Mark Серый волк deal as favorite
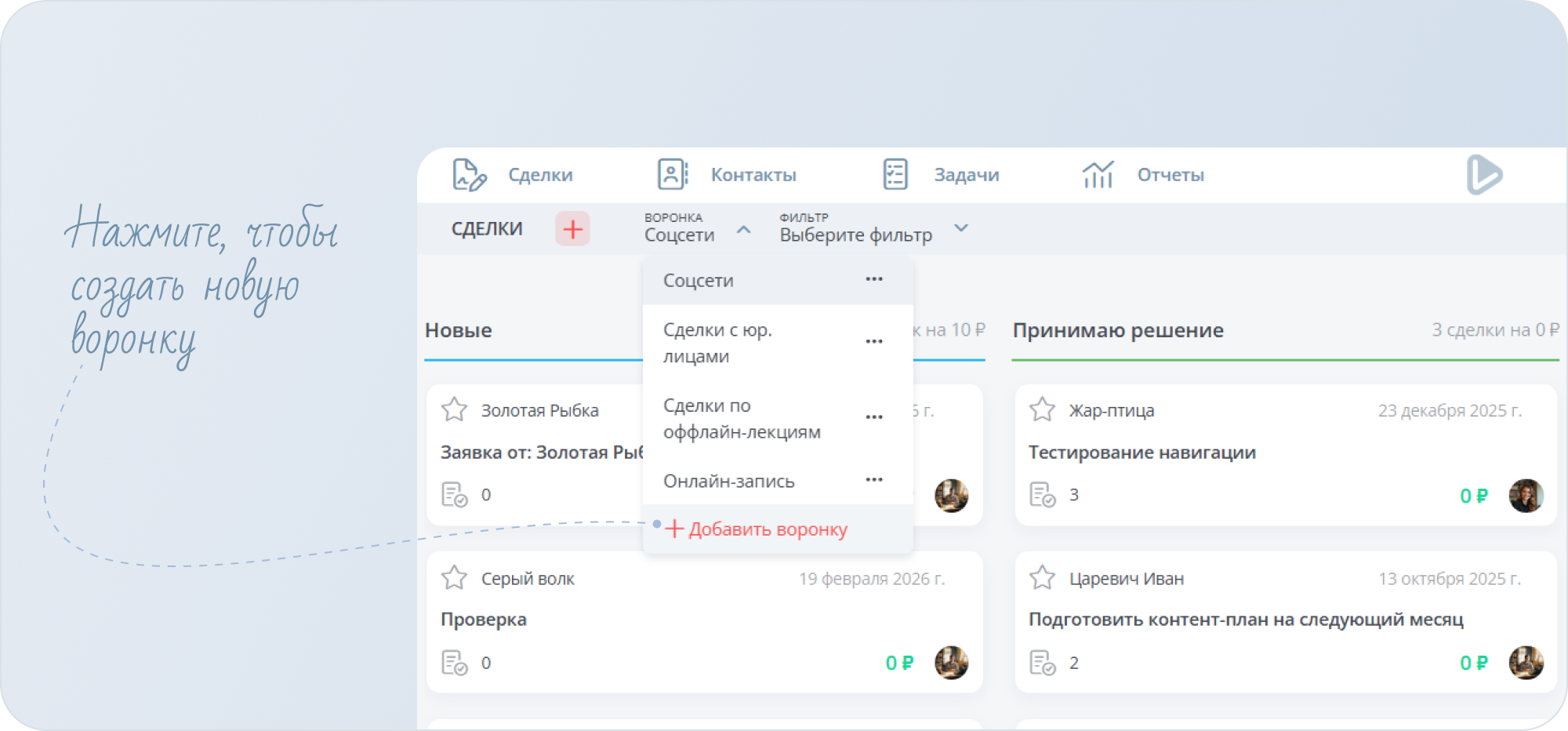The image size is (1568, 731). (455, 578)
